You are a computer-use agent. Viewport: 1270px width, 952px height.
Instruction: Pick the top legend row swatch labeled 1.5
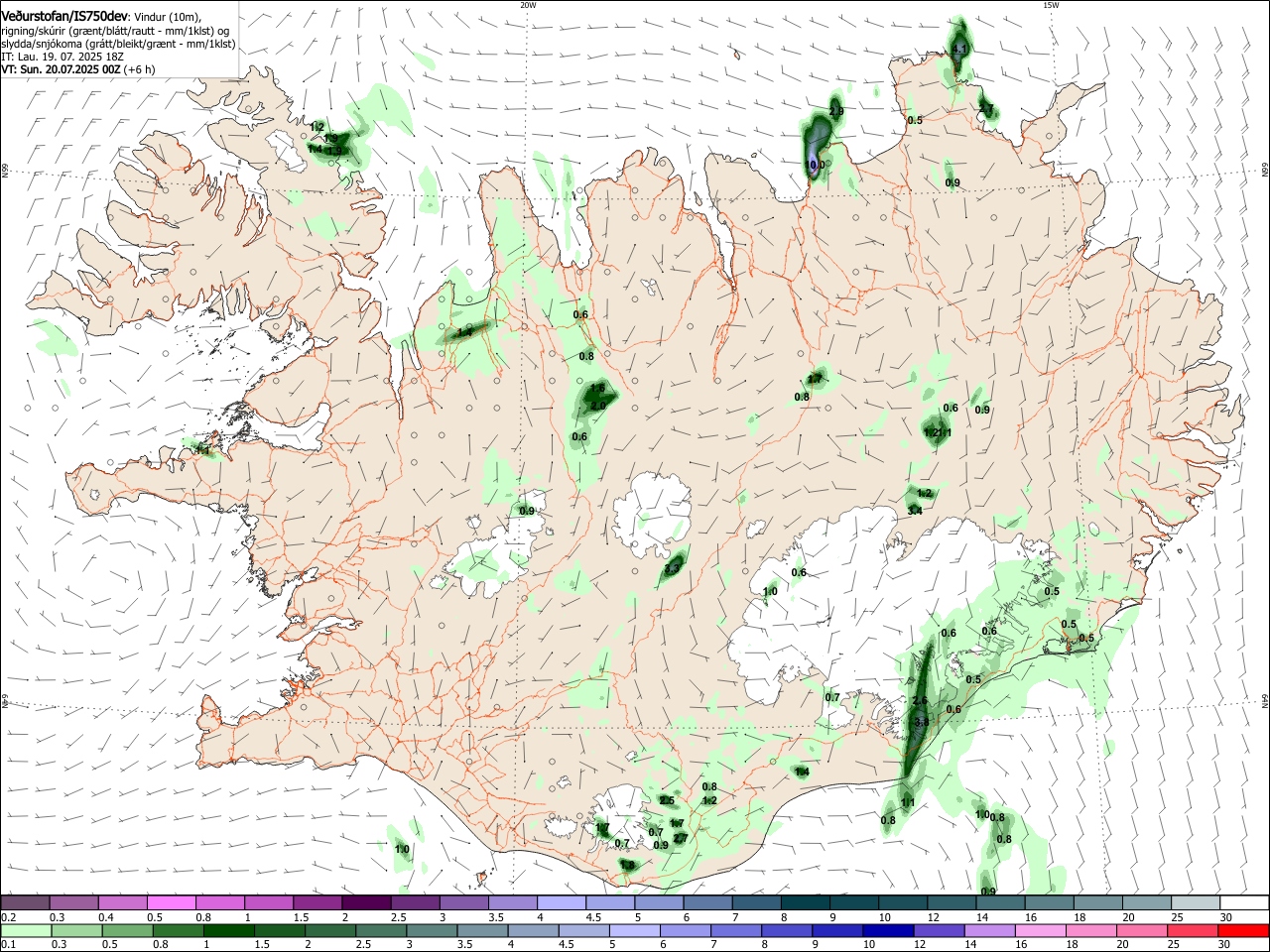317,902
